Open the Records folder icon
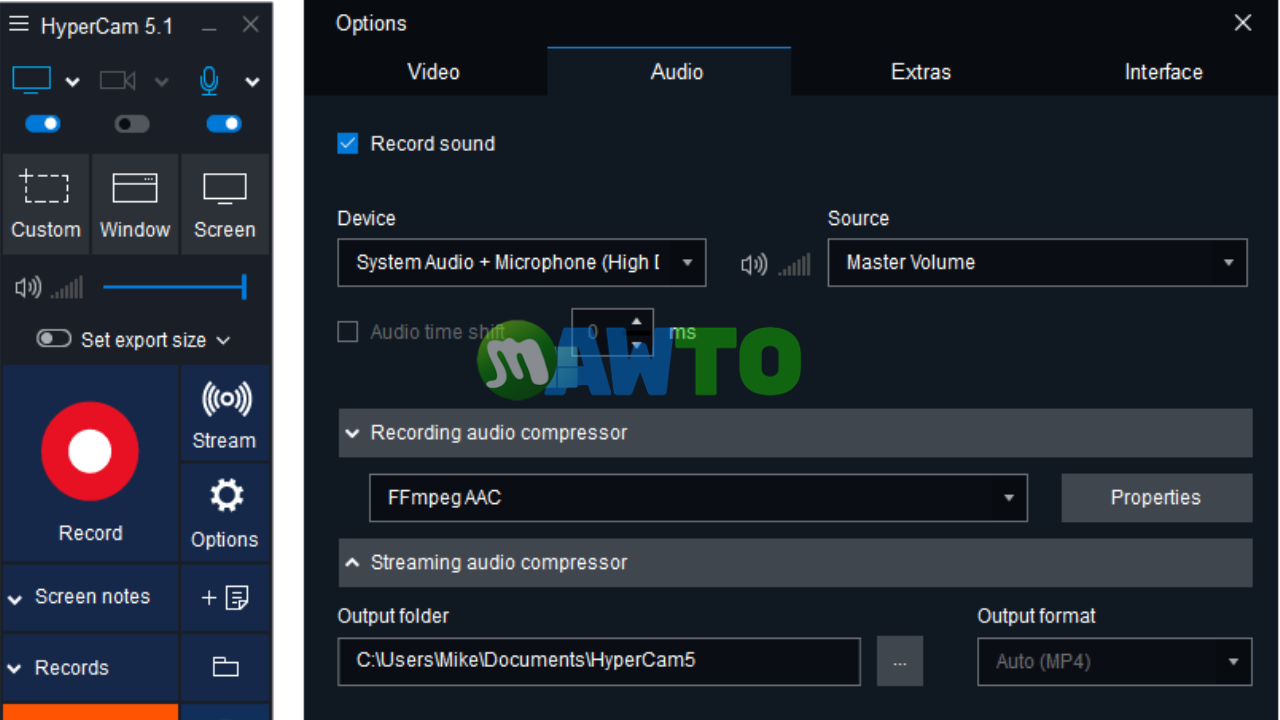The image size is (1280, 720). 225,667
